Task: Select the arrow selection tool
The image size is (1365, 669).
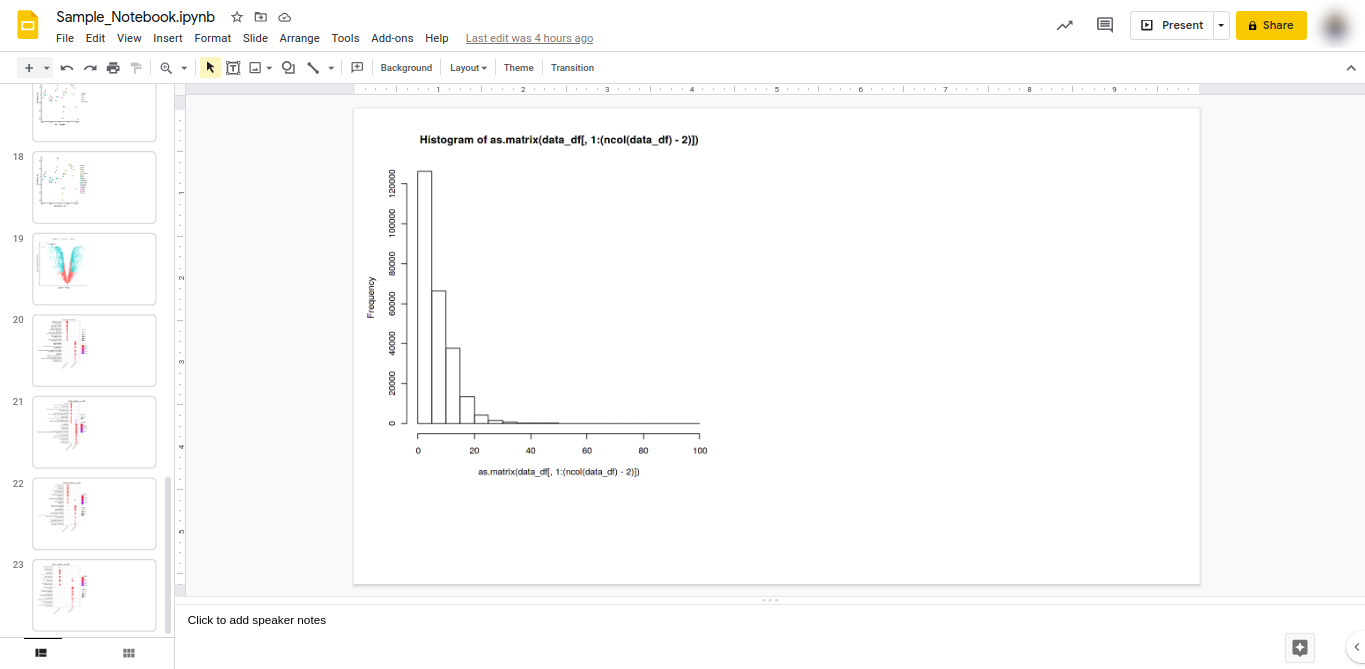Action: [209, 67]
